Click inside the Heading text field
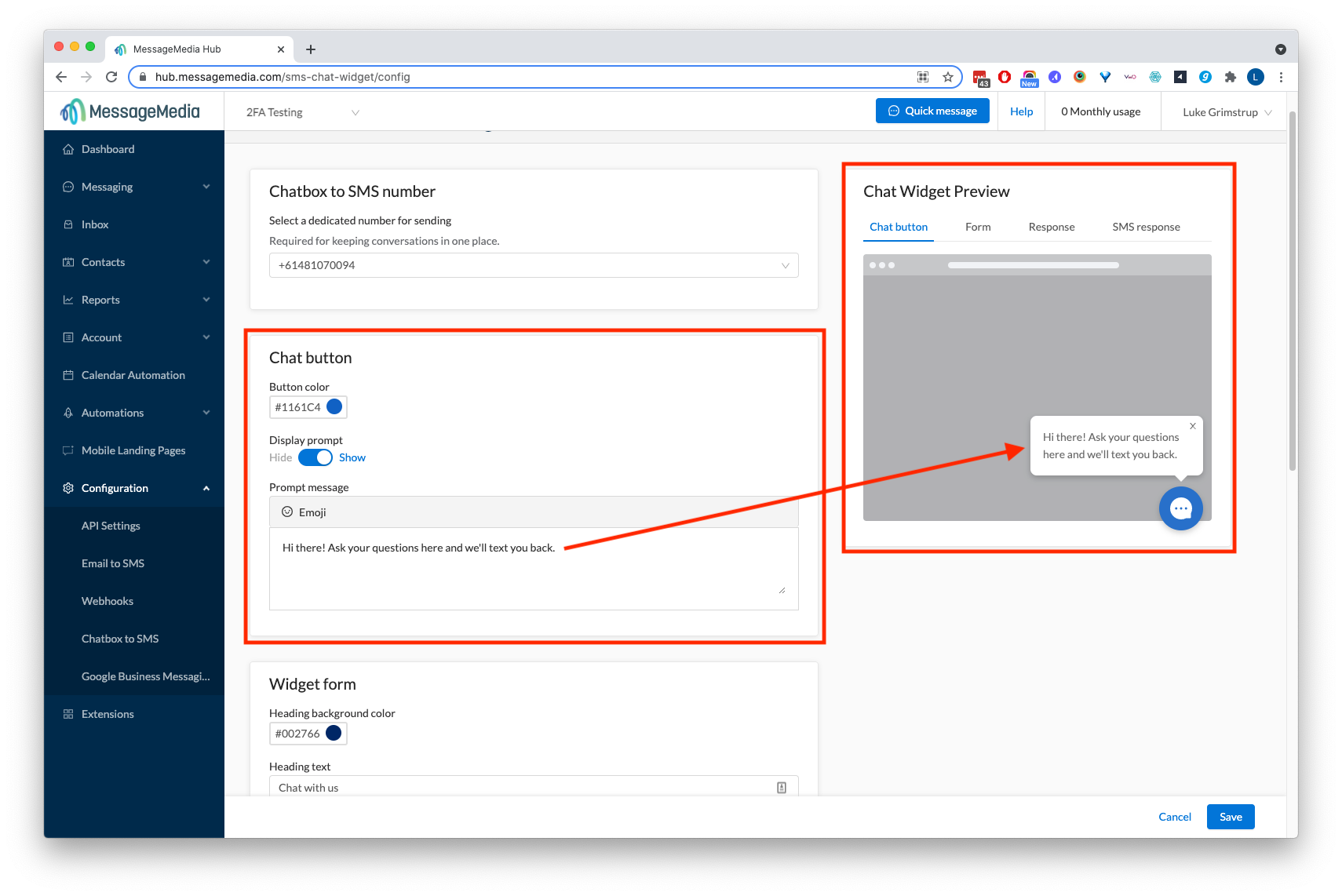 (471, 787)
